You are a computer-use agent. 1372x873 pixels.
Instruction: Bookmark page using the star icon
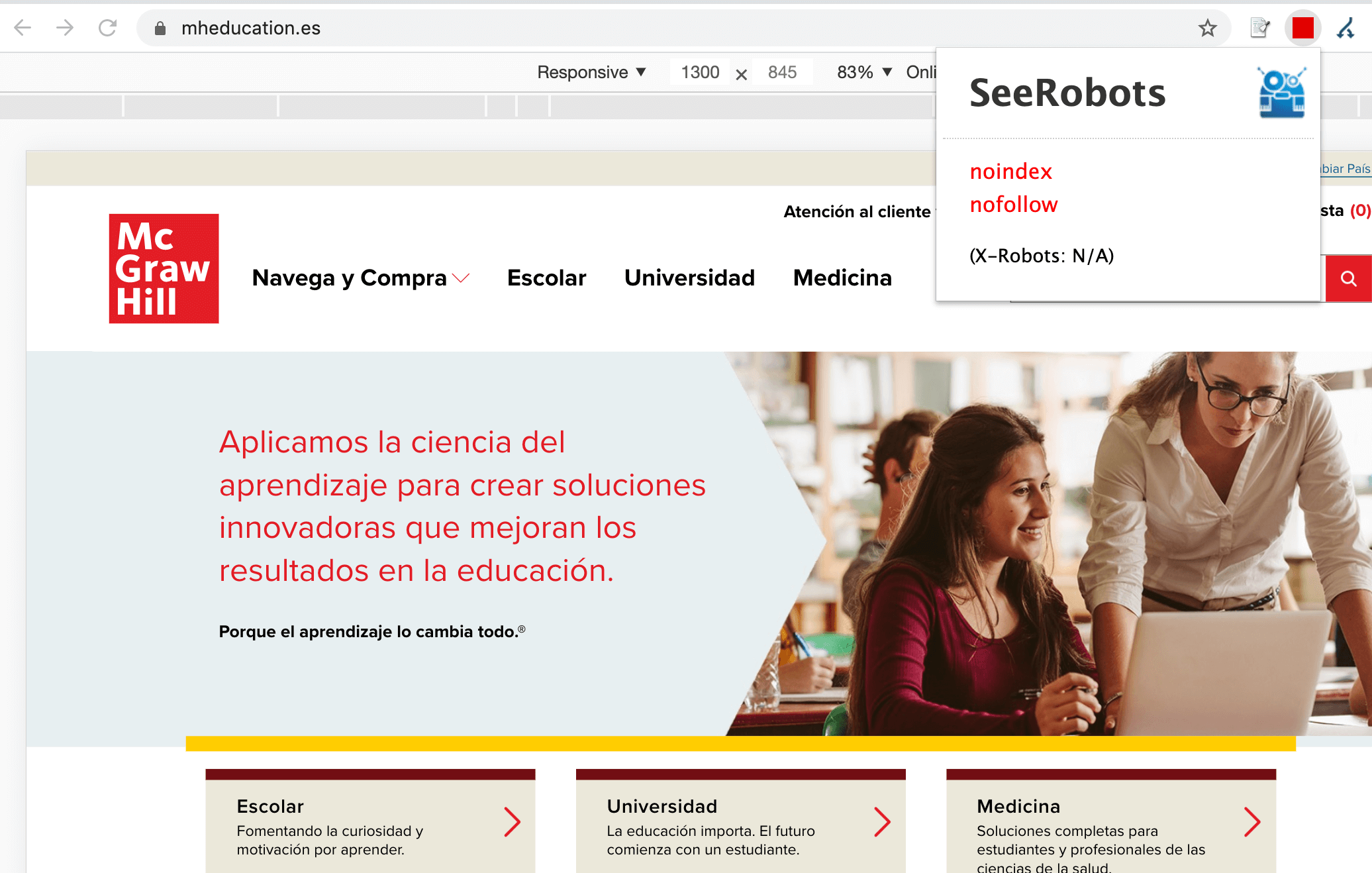pyautogui.click(x=1207, y=28)
